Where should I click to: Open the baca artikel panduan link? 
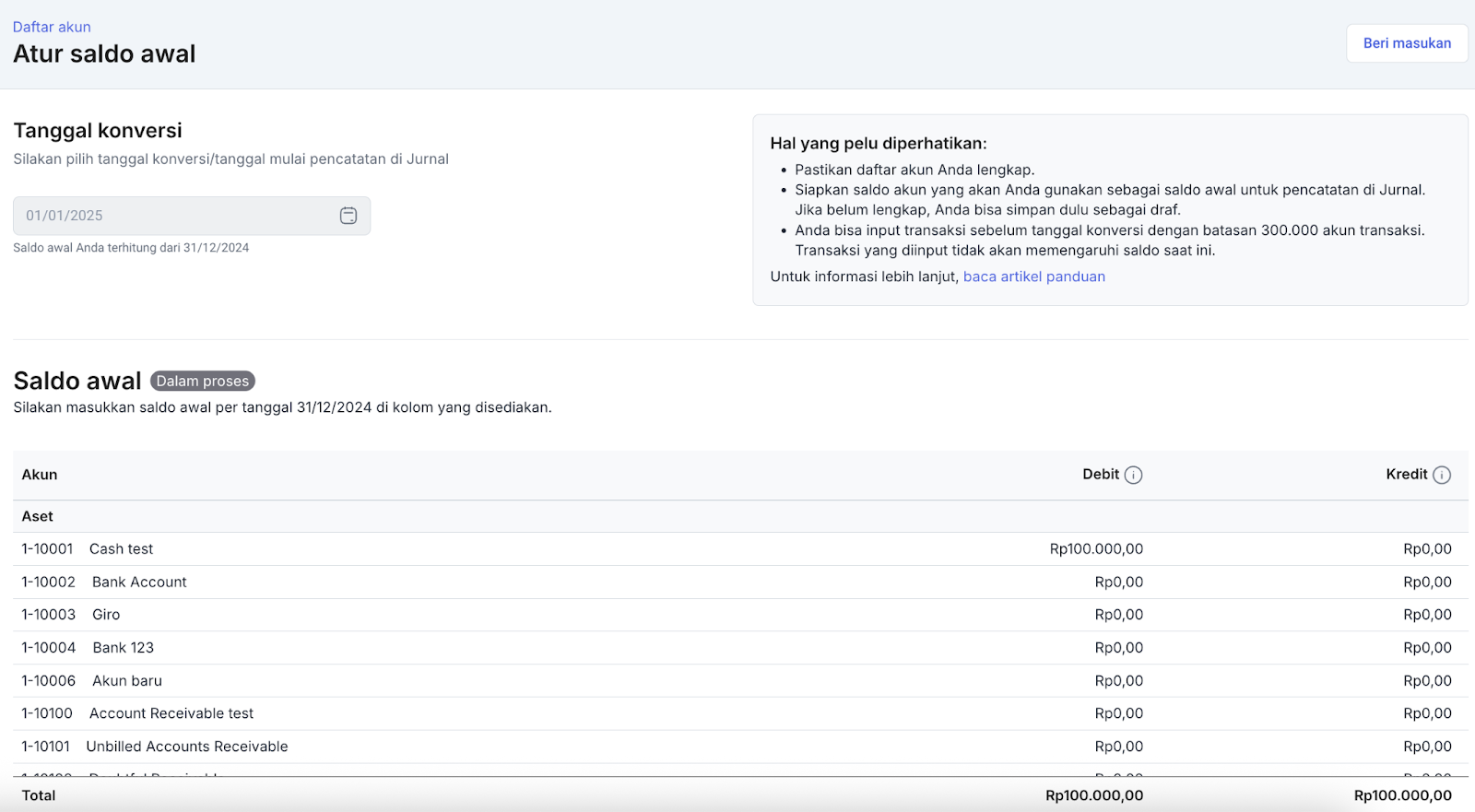click(1033, 277)
